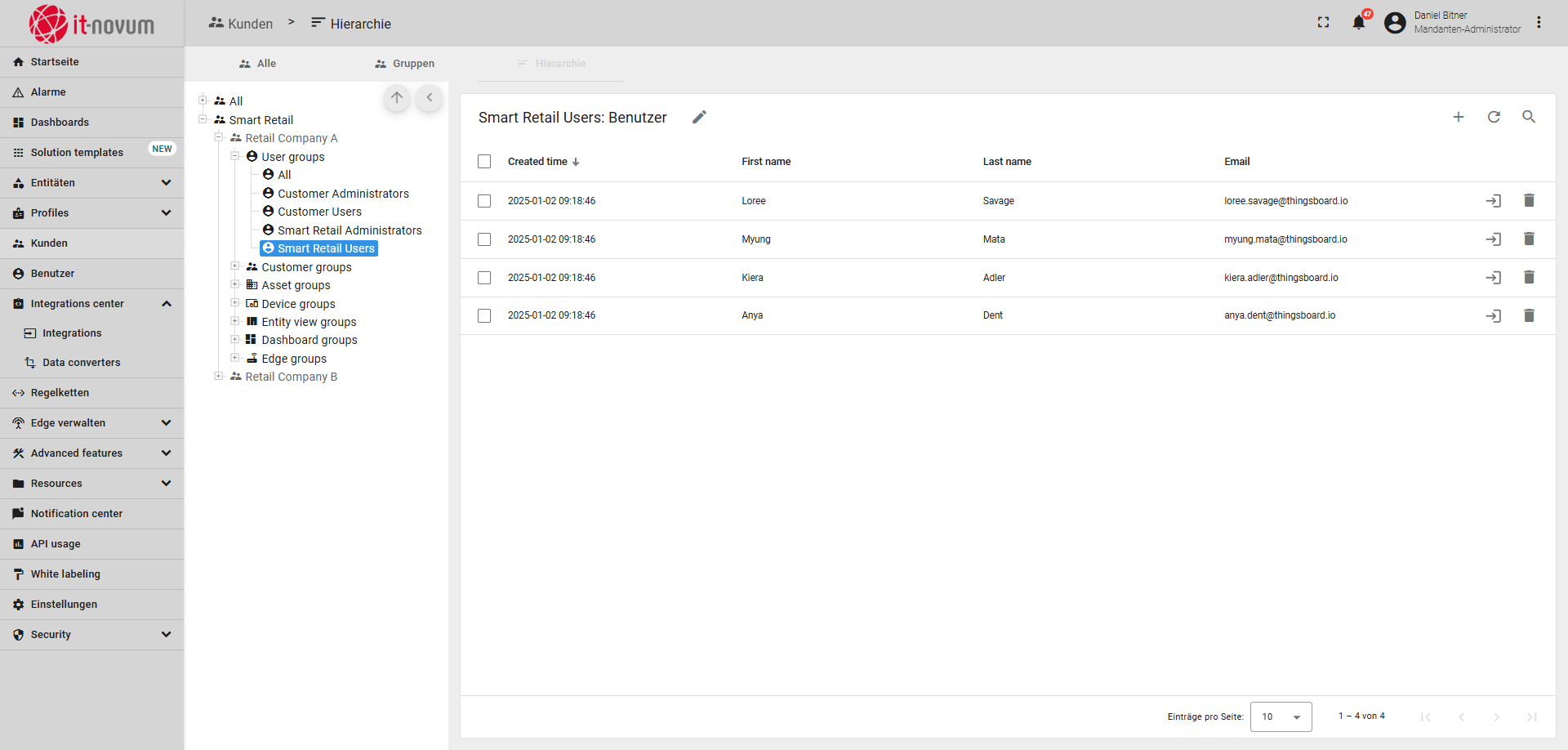Open Dashboards from the sidebar
The width and height of the screenshot is (1568, 750).
click(x=60, y=123)
